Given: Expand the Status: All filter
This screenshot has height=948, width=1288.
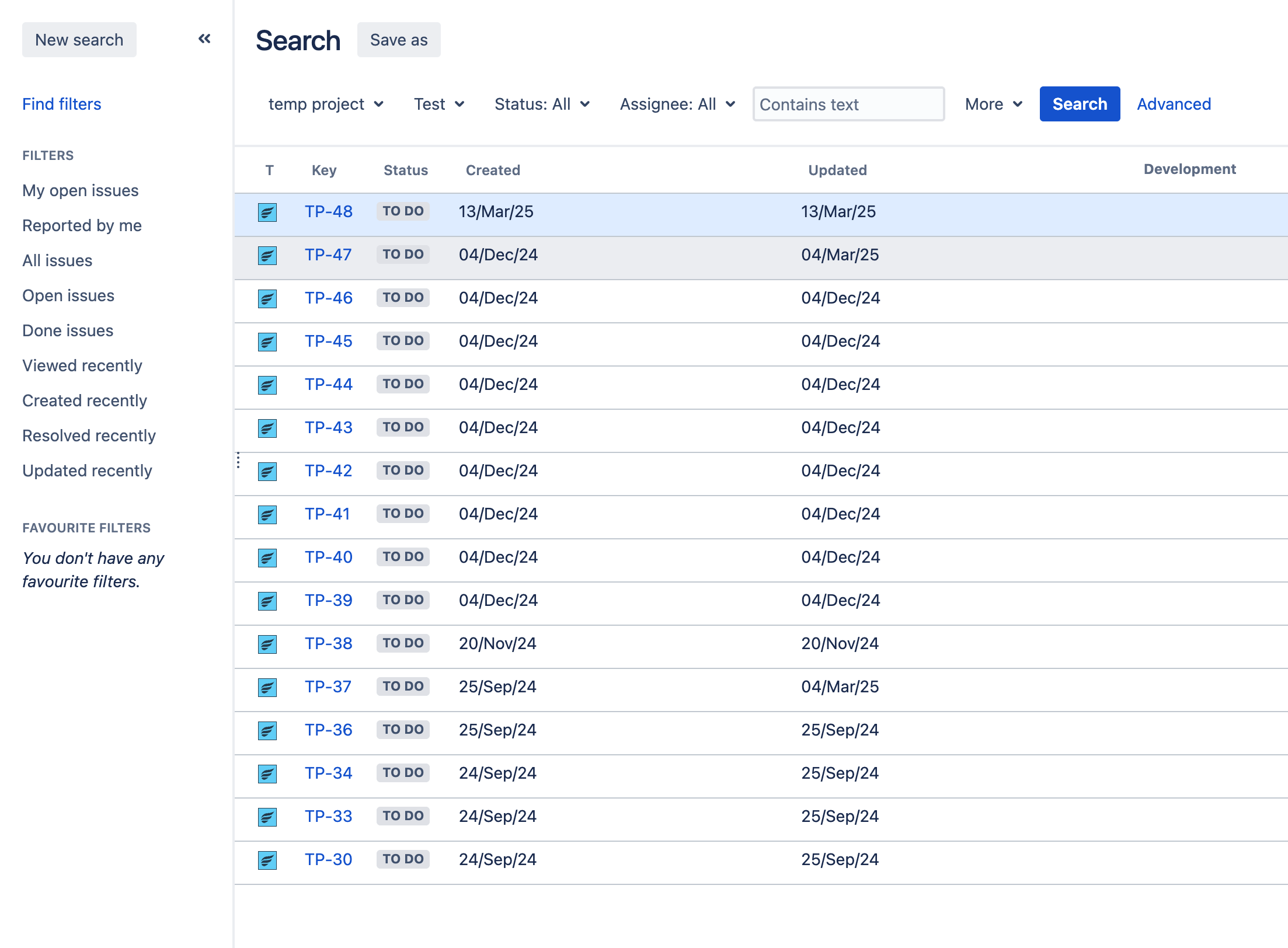Looking at the screenshot, I should [x=541, y=104].
